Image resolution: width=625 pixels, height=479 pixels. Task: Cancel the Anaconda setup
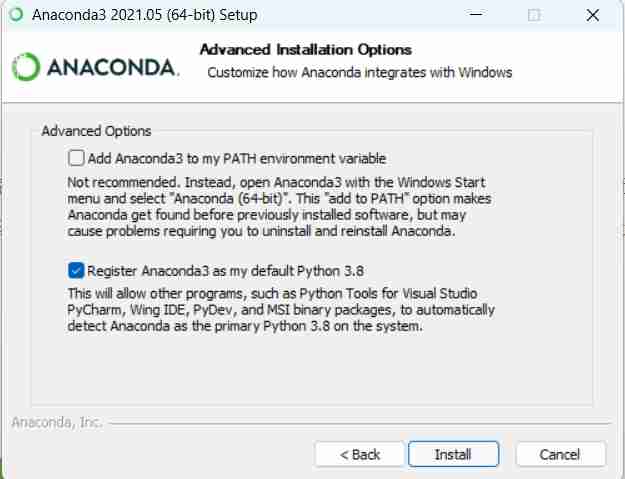(560, 454)
